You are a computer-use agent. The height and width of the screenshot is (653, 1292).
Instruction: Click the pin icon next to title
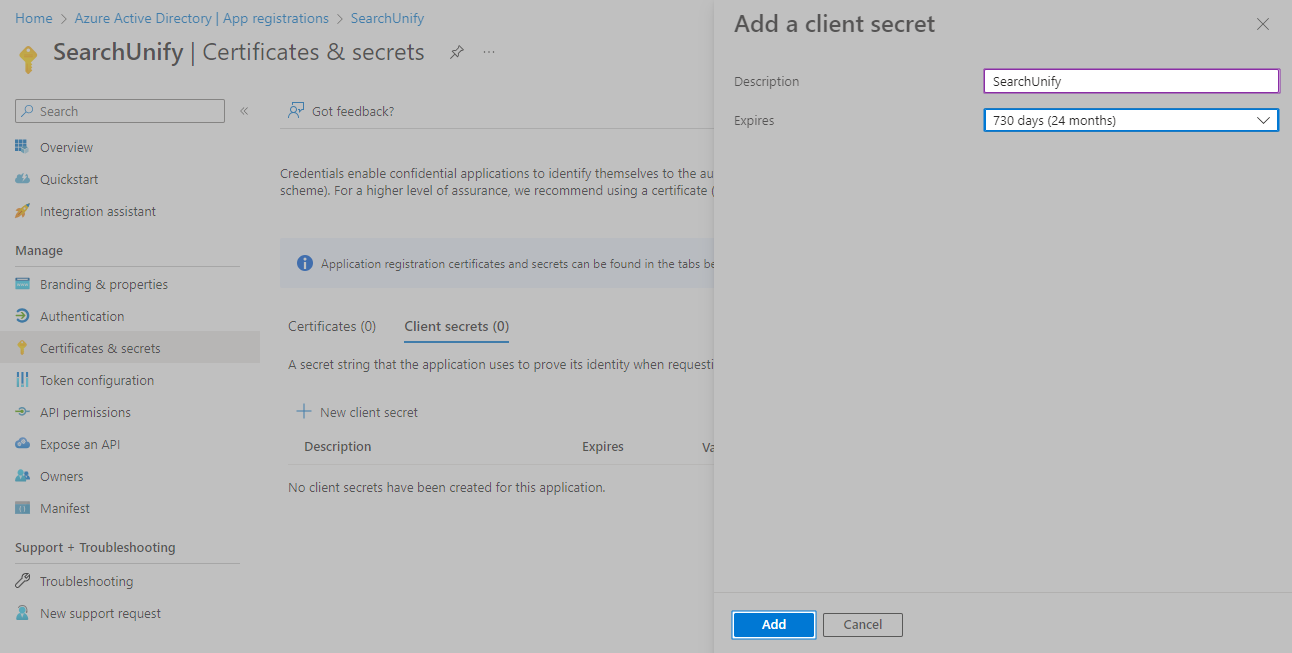coord(457,52)
